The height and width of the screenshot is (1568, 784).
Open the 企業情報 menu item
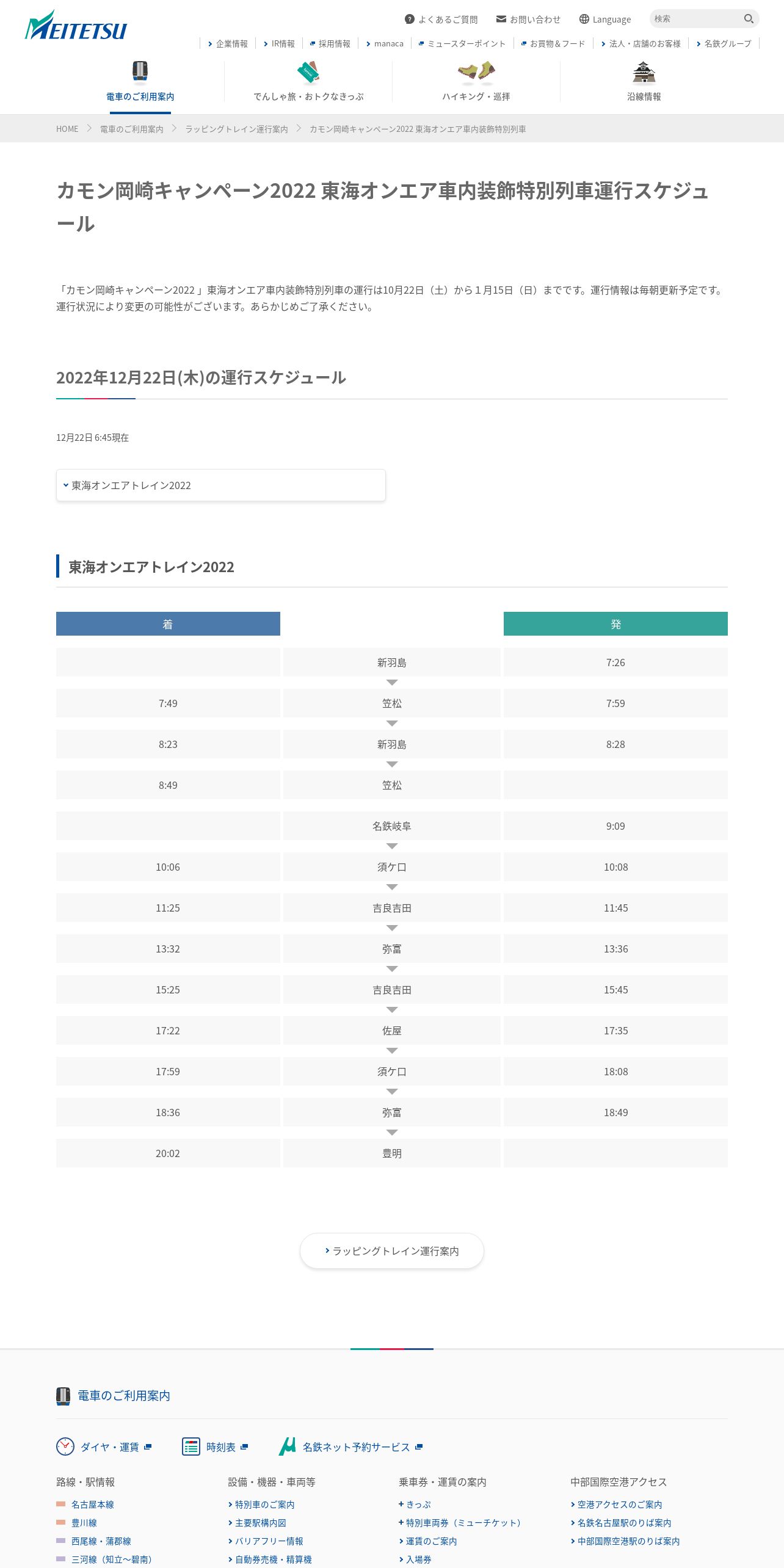(x=228, y=44)
